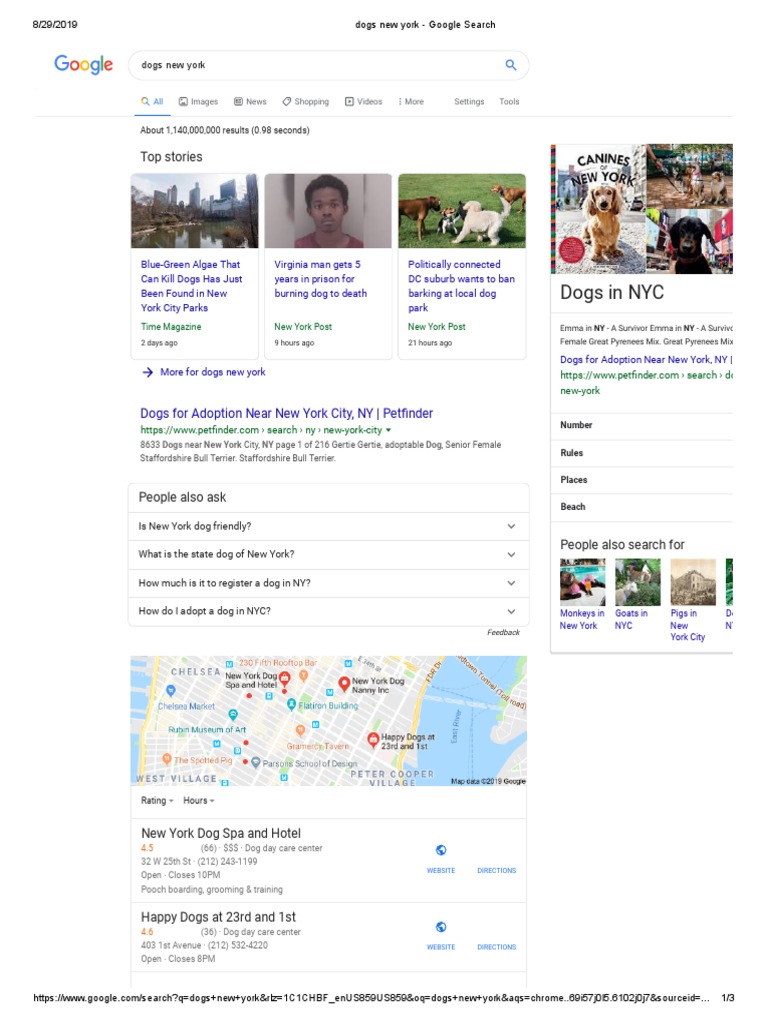Click the Goats in NYC thumbnail
Image resolution: width=768 pixels, height=1024 pixels.
click(x=638, y=582)
